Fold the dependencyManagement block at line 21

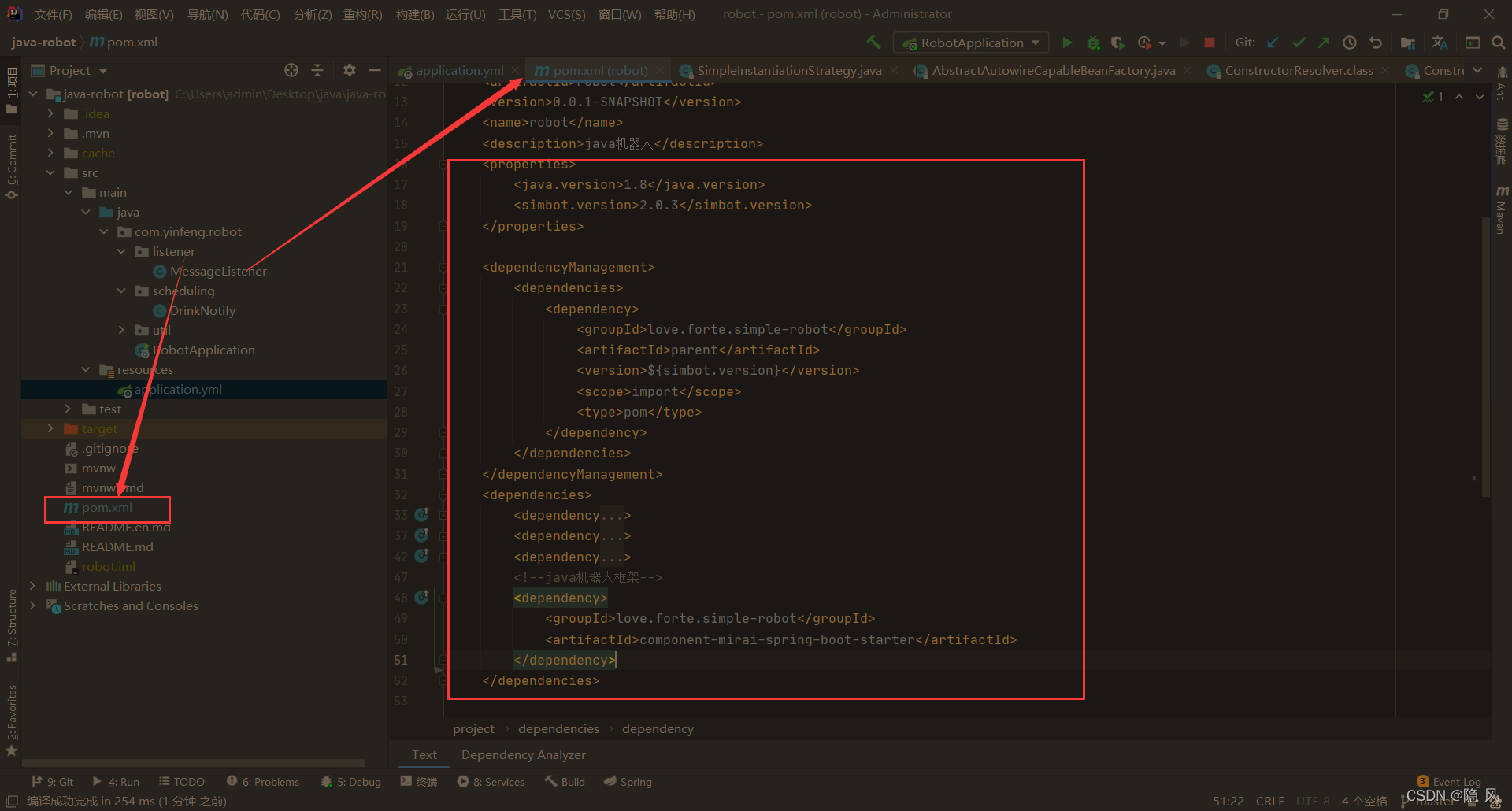tap(443, 267)
